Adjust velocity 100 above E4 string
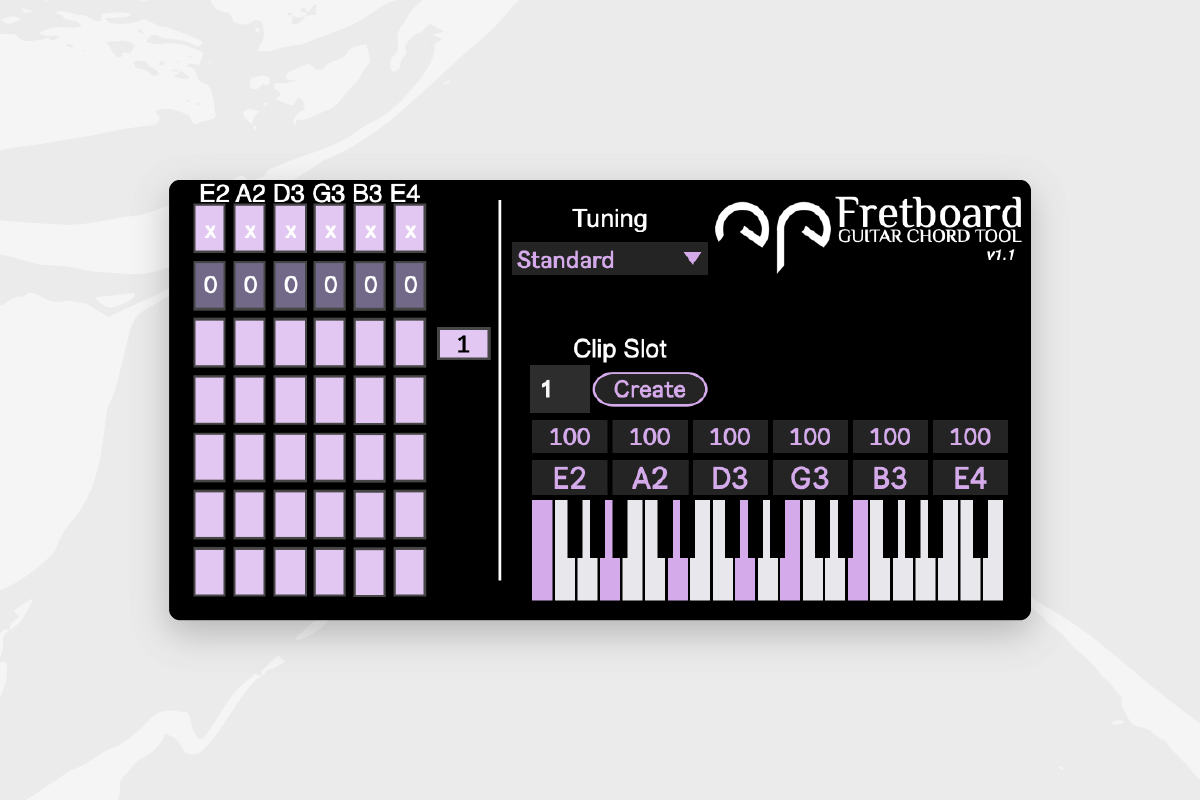1200x800 pixels. [x=970, y=437]
